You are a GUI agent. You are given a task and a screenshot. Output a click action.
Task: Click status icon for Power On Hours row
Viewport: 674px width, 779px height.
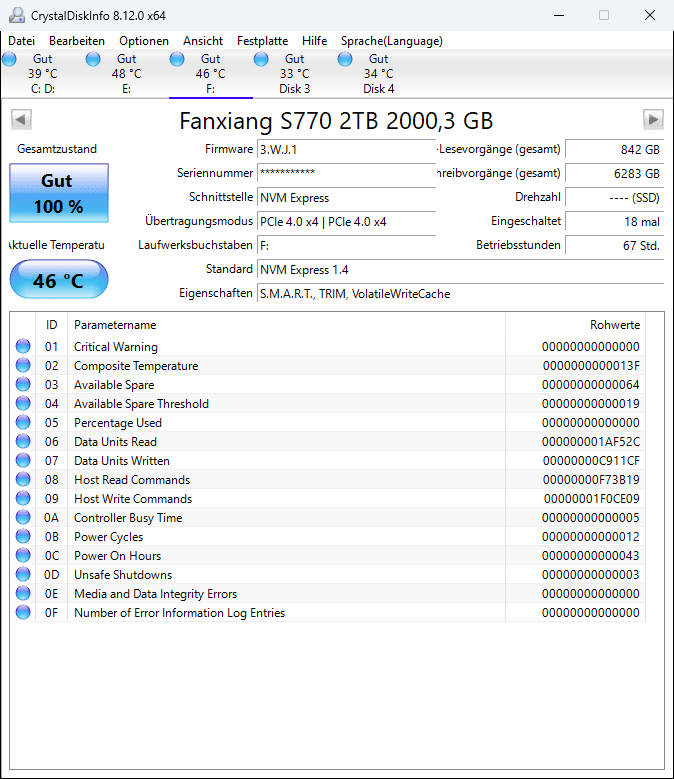[x=23, y=555]
